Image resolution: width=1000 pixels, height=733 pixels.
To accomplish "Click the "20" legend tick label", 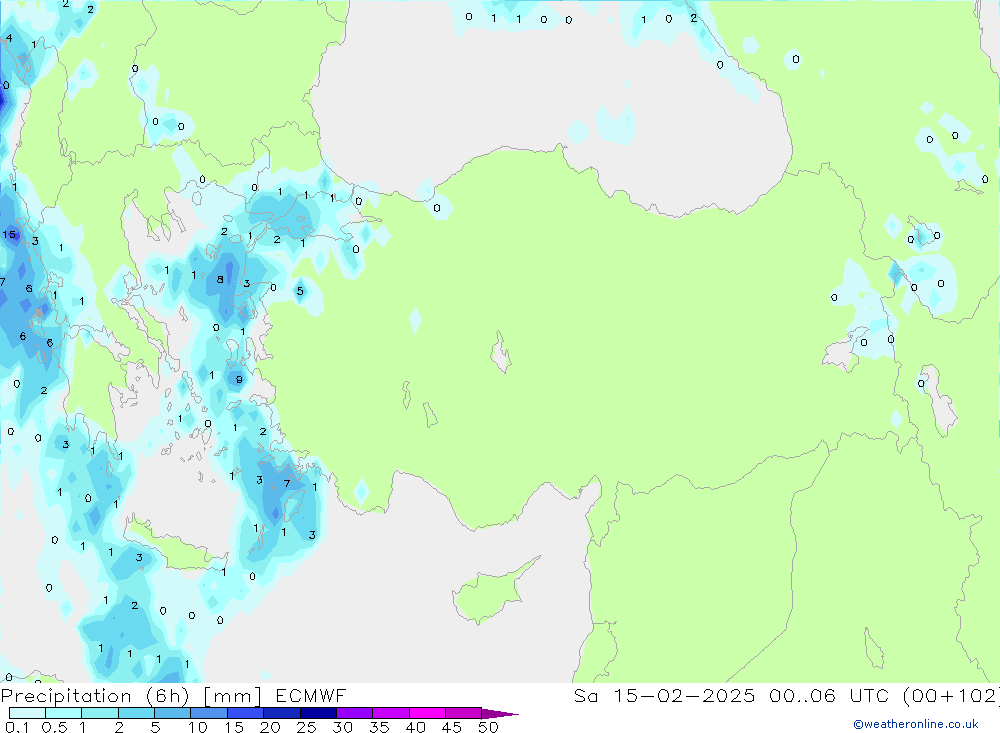I will 270,727.
